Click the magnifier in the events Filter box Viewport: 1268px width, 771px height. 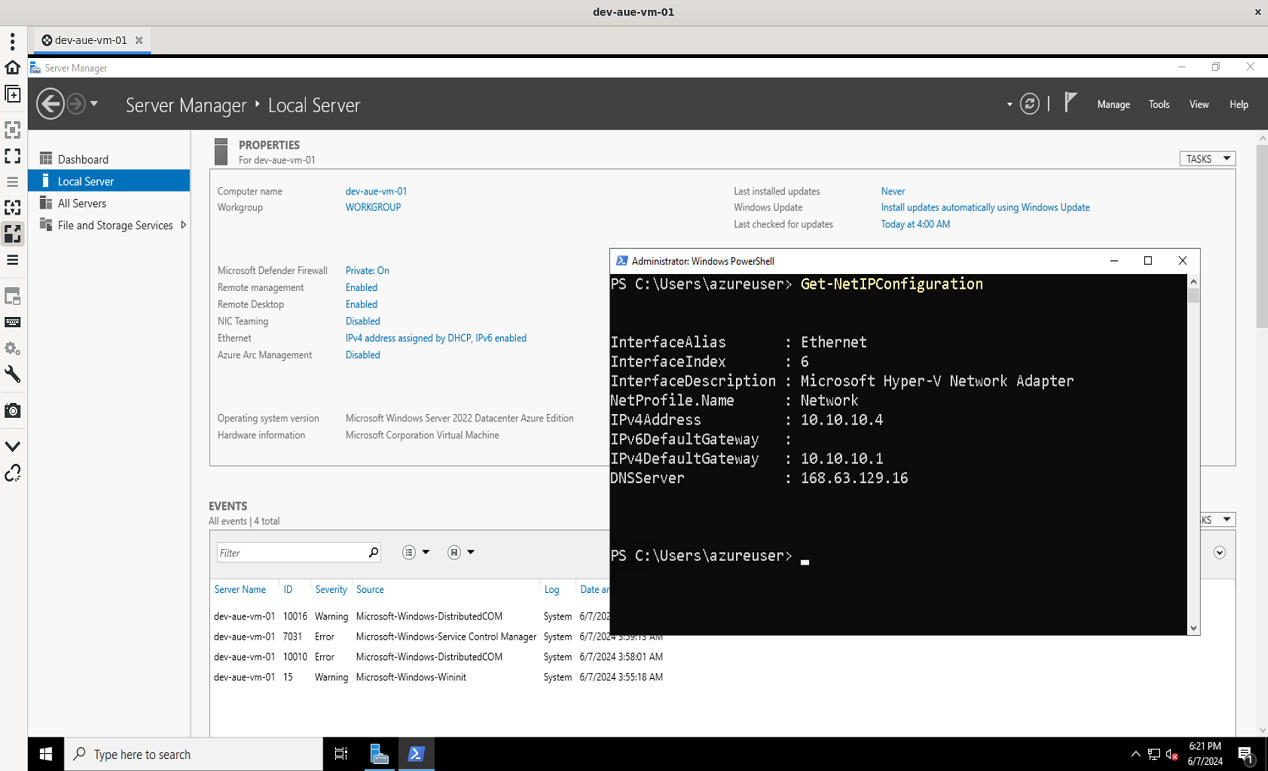(x=372, y=552)
